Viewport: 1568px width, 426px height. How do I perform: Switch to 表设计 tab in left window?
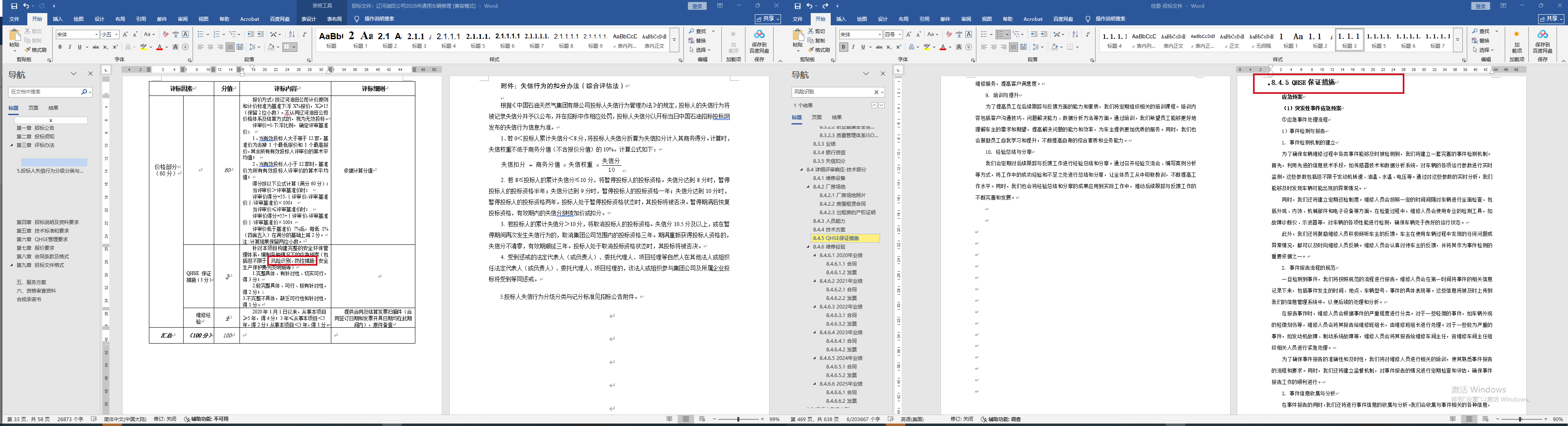(x=308, y=19)
